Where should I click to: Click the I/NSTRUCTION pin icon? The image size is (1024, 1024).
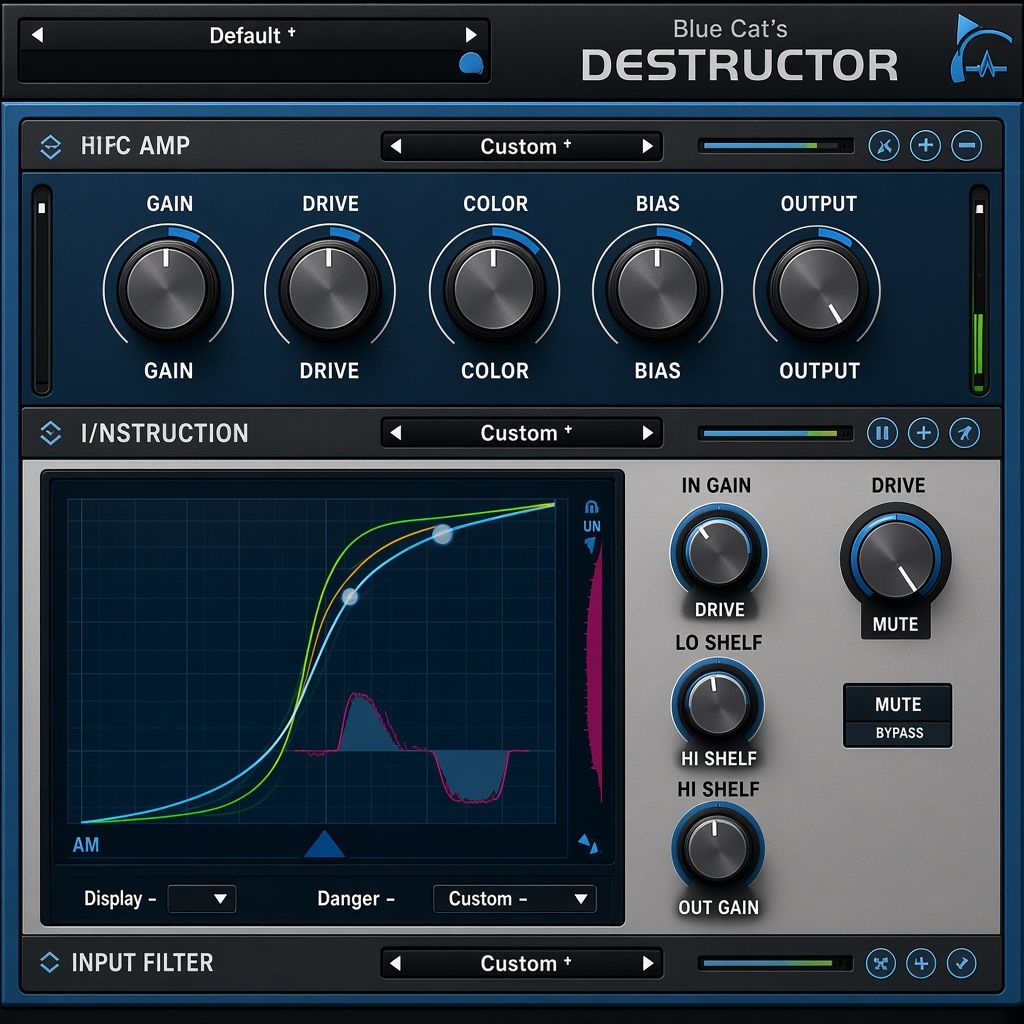coord(965,432)
